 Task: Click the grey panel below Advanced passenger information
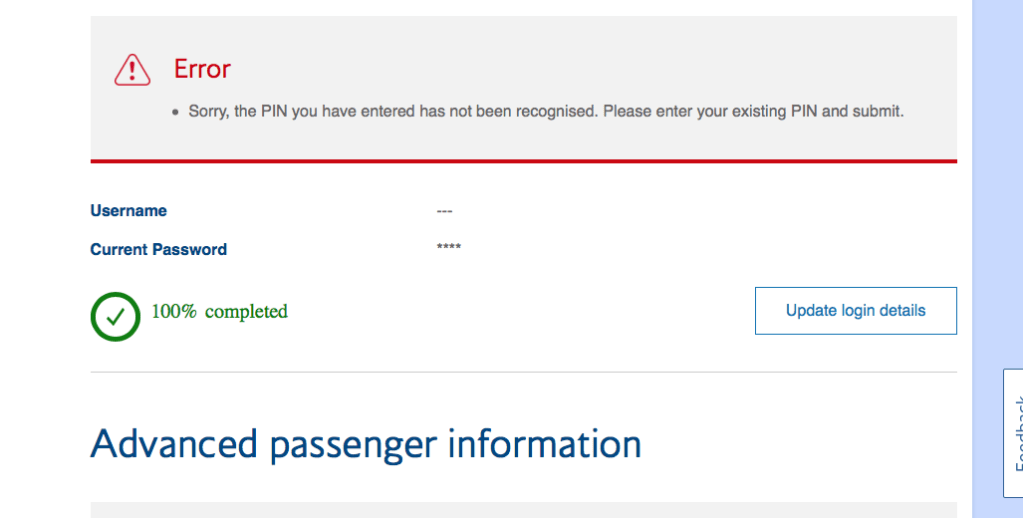523,510
